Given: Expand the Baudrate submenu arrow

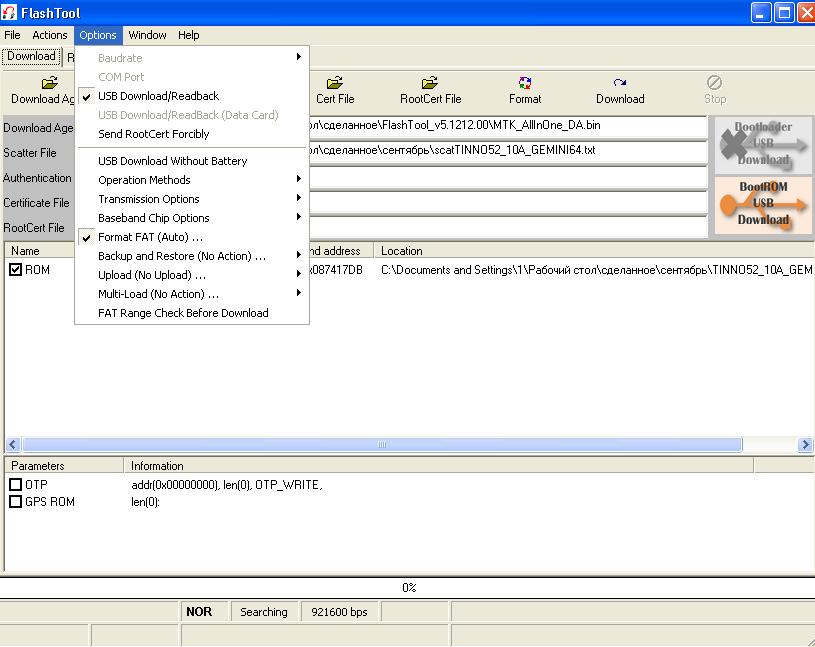Looking at the screenshot, I should 298,57.
